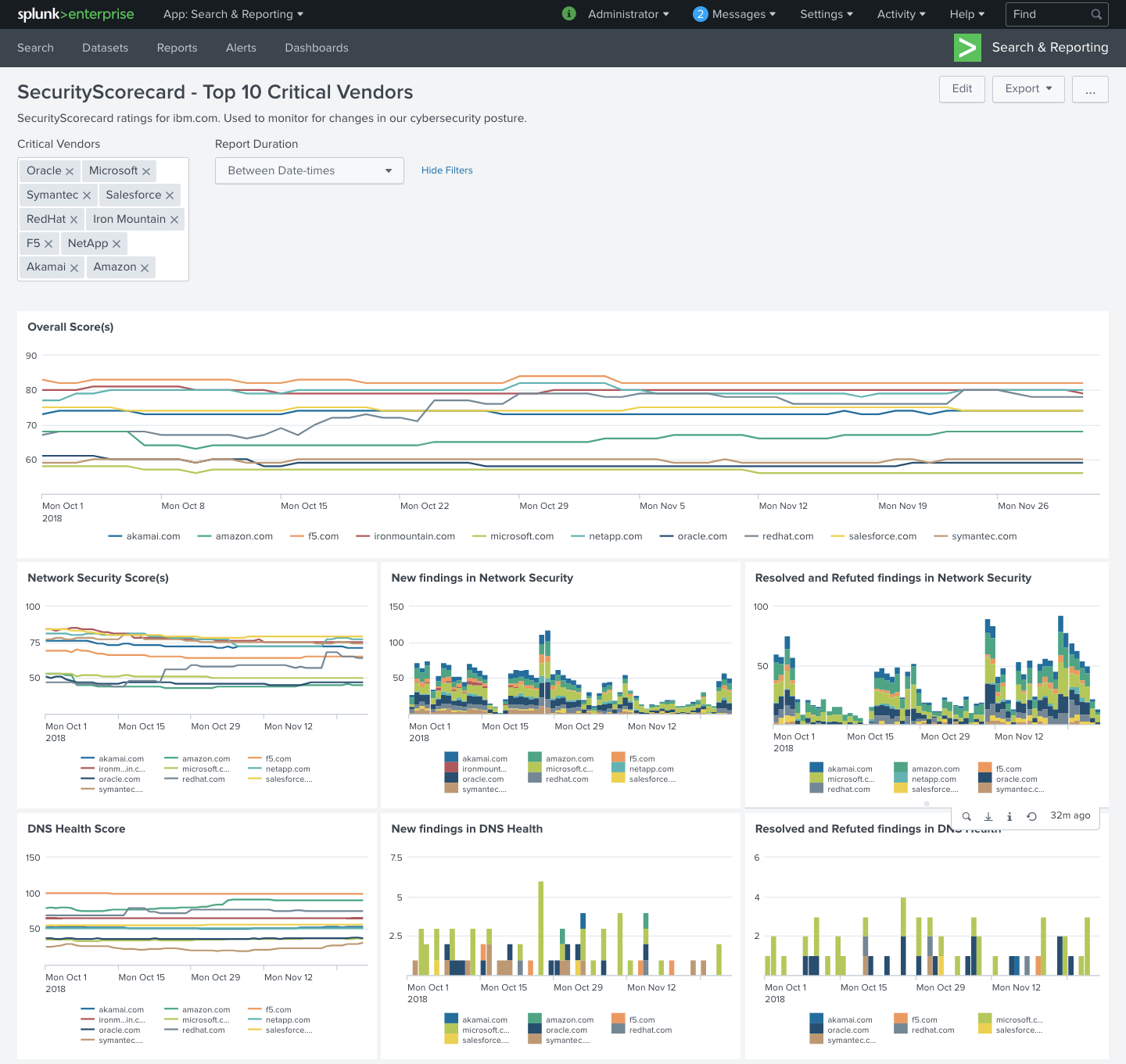The image size is (1126, 1064).
Task: Open the Administrator menu
Action: (x=629, y=14)
